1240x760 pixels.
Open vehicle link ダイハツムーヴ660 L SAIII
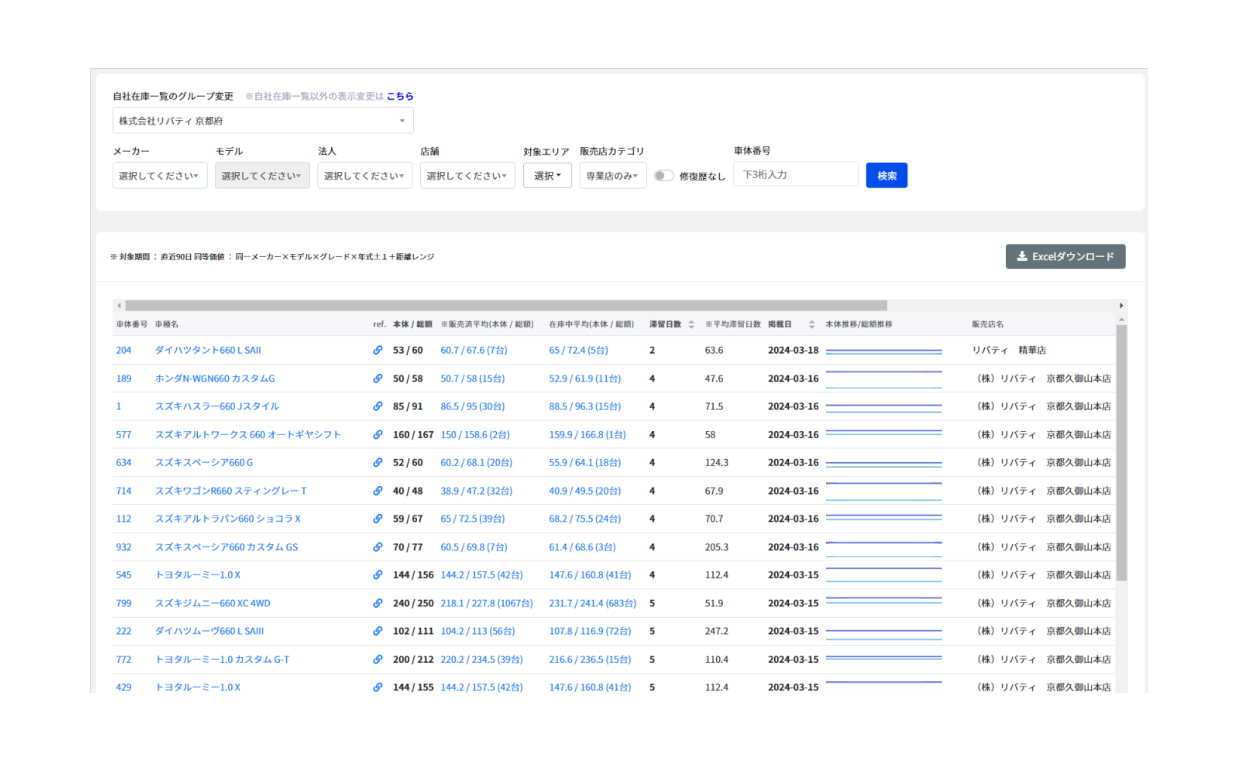coord(210,631)
